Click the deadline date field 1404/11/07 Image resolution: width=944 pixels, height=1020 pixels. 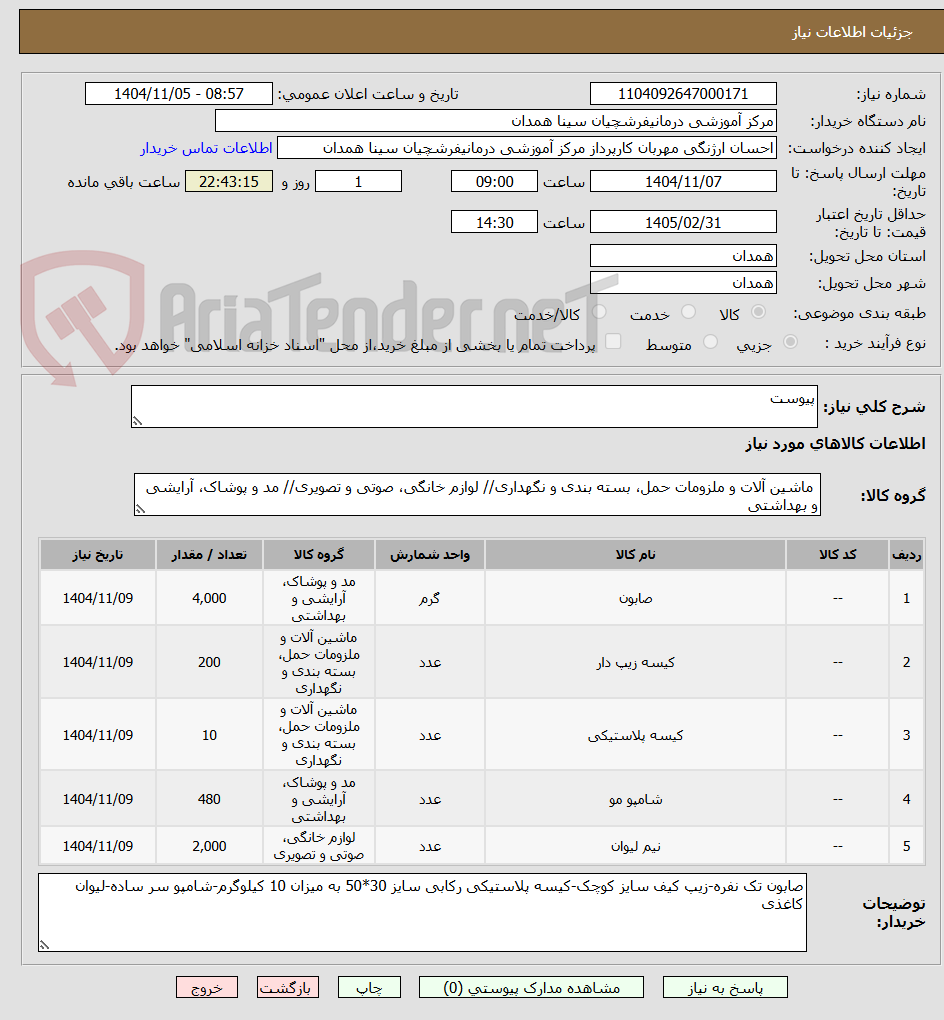(683, 181)
